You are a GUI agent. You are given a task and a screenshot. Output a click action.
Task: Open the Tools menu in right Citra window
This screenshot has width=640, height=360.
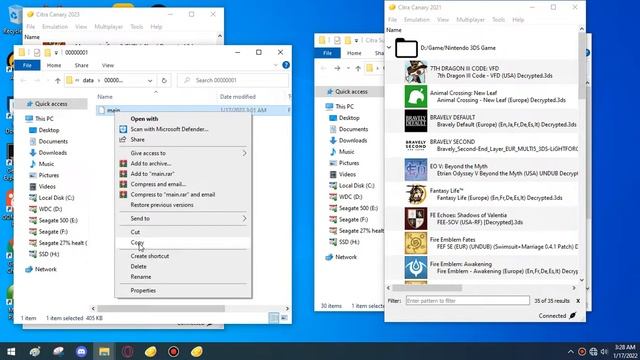tap(498, 20)
